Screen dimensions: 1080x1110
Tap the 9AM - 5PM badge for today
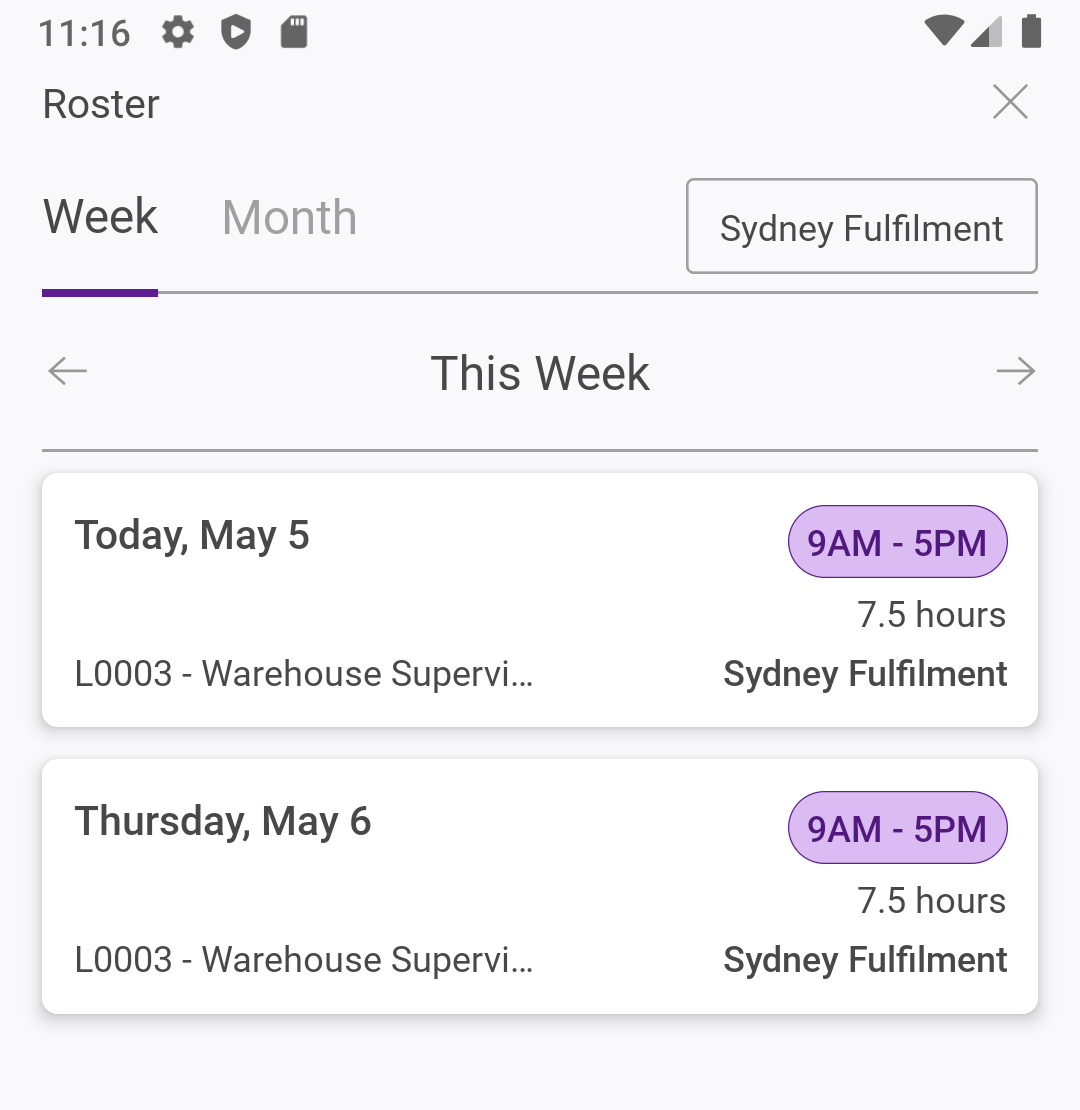click(897, 542)
